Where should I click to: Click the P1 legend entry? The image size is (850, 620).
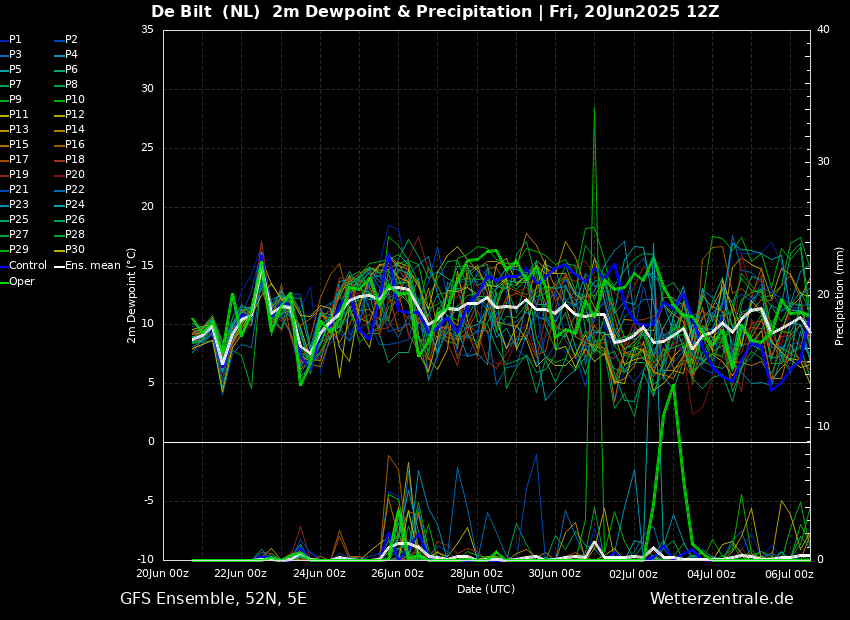pyautogui.click(x=15, y=40)
